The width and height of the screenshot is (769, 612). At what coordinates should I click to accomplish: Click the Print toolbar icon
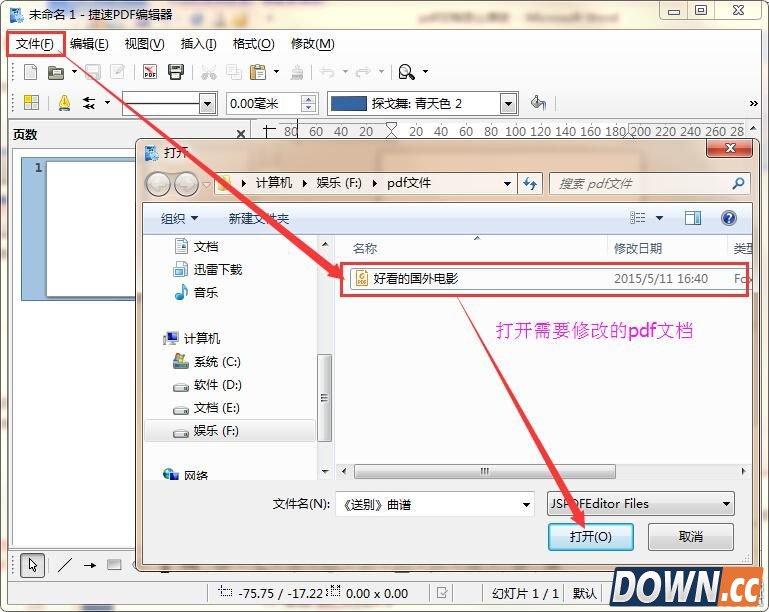click(x=176, y=72)
